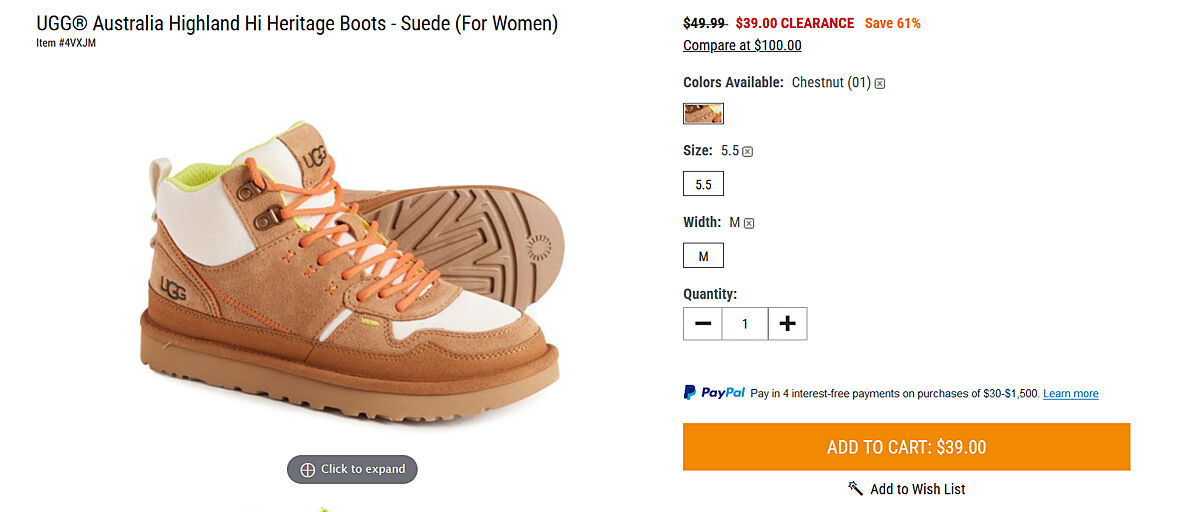This screenshot has height=512, width=1200.
Task: Select the Chestnut color swatch
Action: click(x=703, y=113)
